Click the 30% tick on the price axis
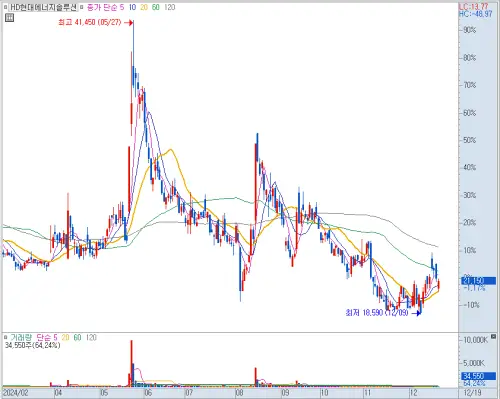The image size is (500, 399). click(x=469, y=195)
